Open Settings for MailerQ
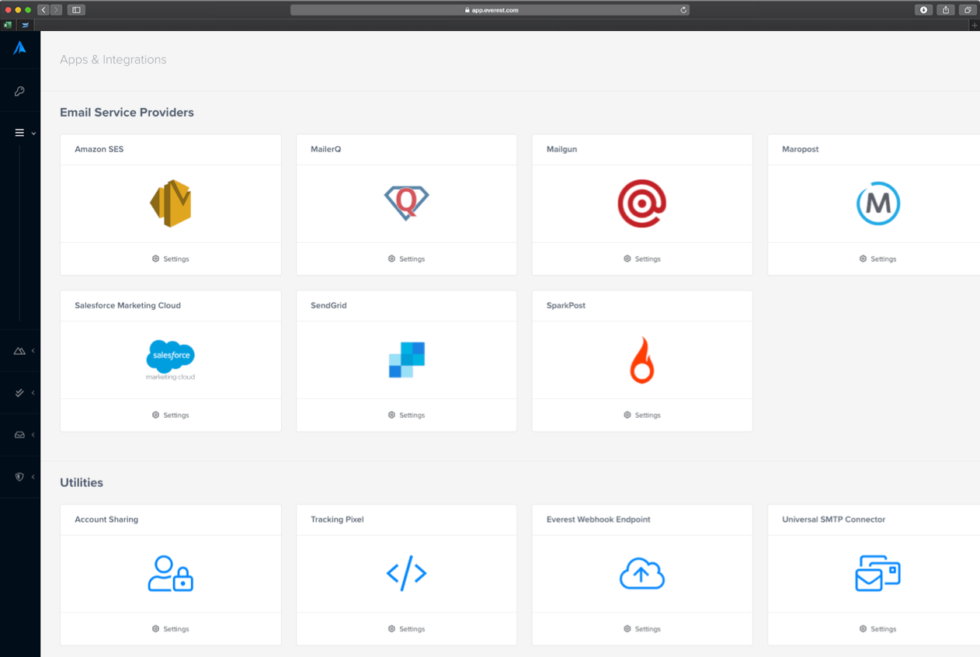This screenshot has width=980, height=657. 406,259
